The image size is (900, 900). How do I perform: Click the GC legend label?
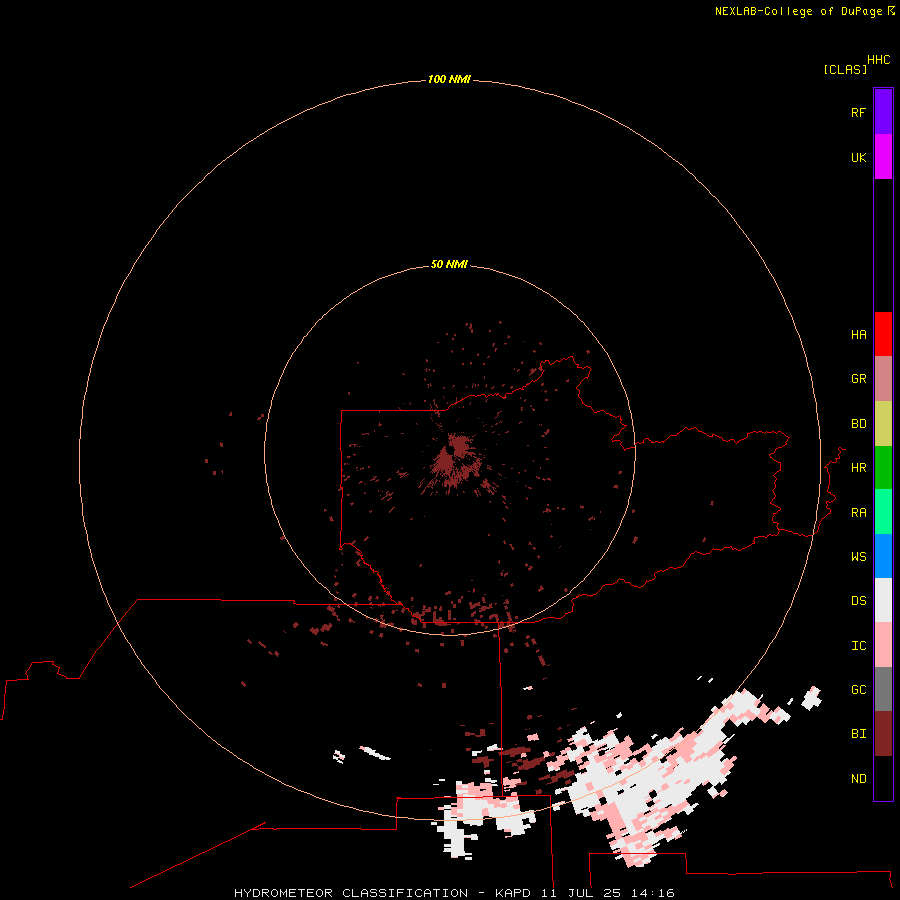858,689
